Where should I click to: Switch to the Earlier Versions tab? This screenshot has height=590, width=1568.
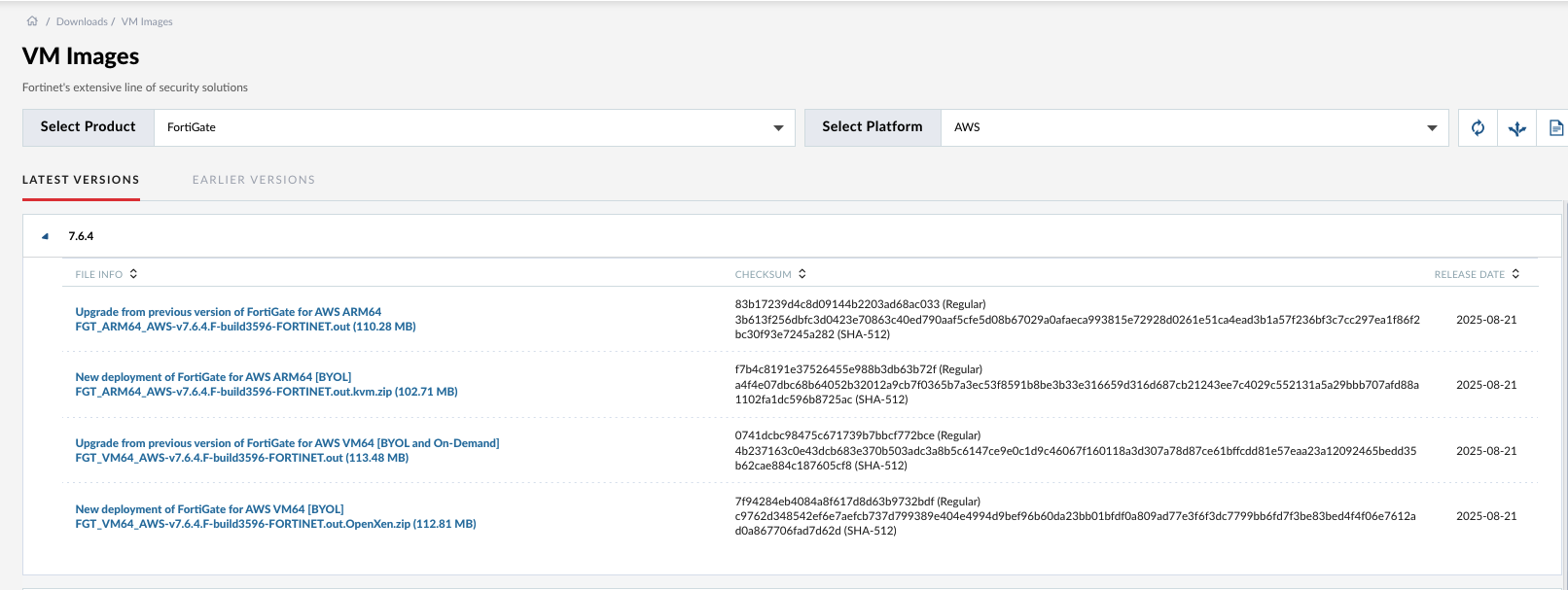(x=254, y=180)
